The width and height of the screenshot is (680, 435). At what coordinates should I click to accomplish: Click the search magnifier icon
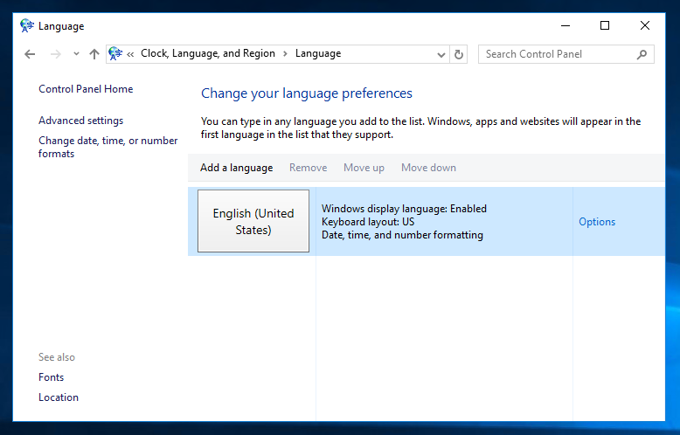click(642, 54)
